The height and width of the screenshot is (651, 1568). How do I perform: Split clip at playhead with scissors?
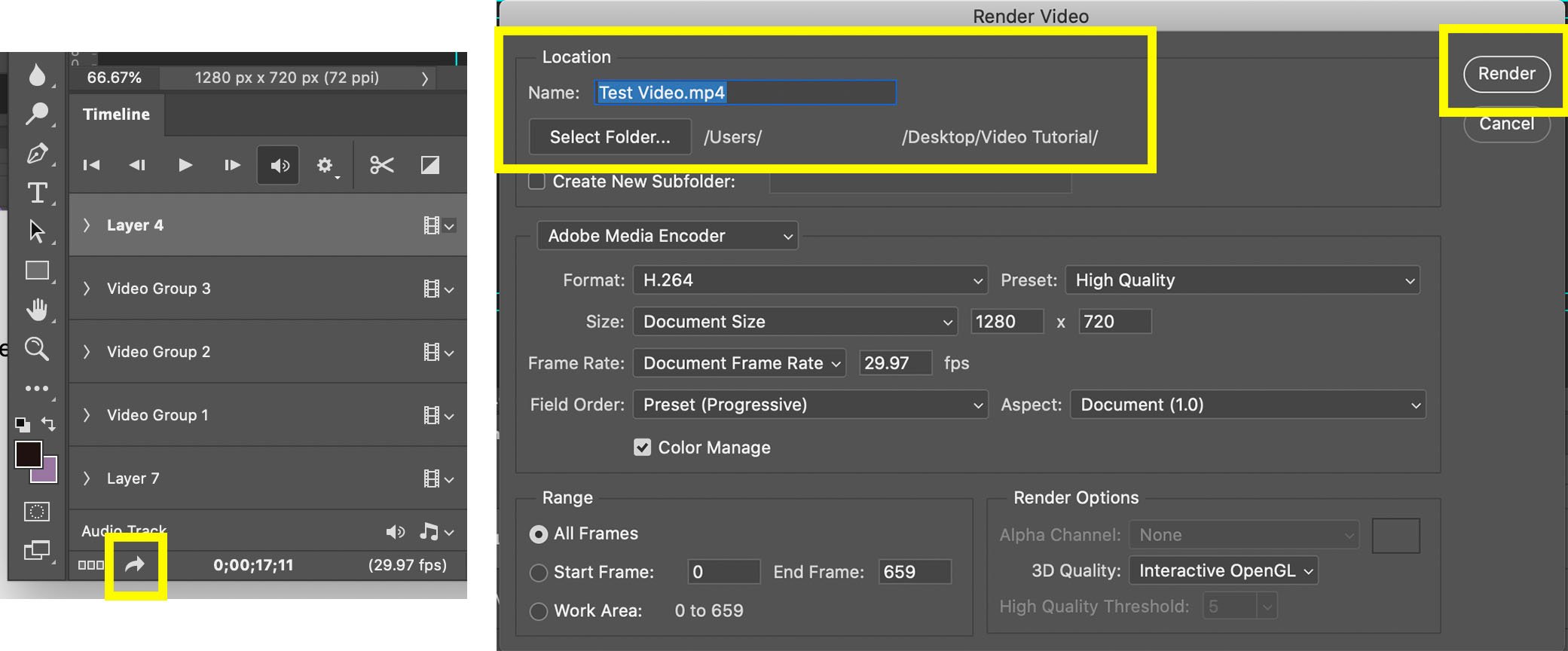[382, 165]
